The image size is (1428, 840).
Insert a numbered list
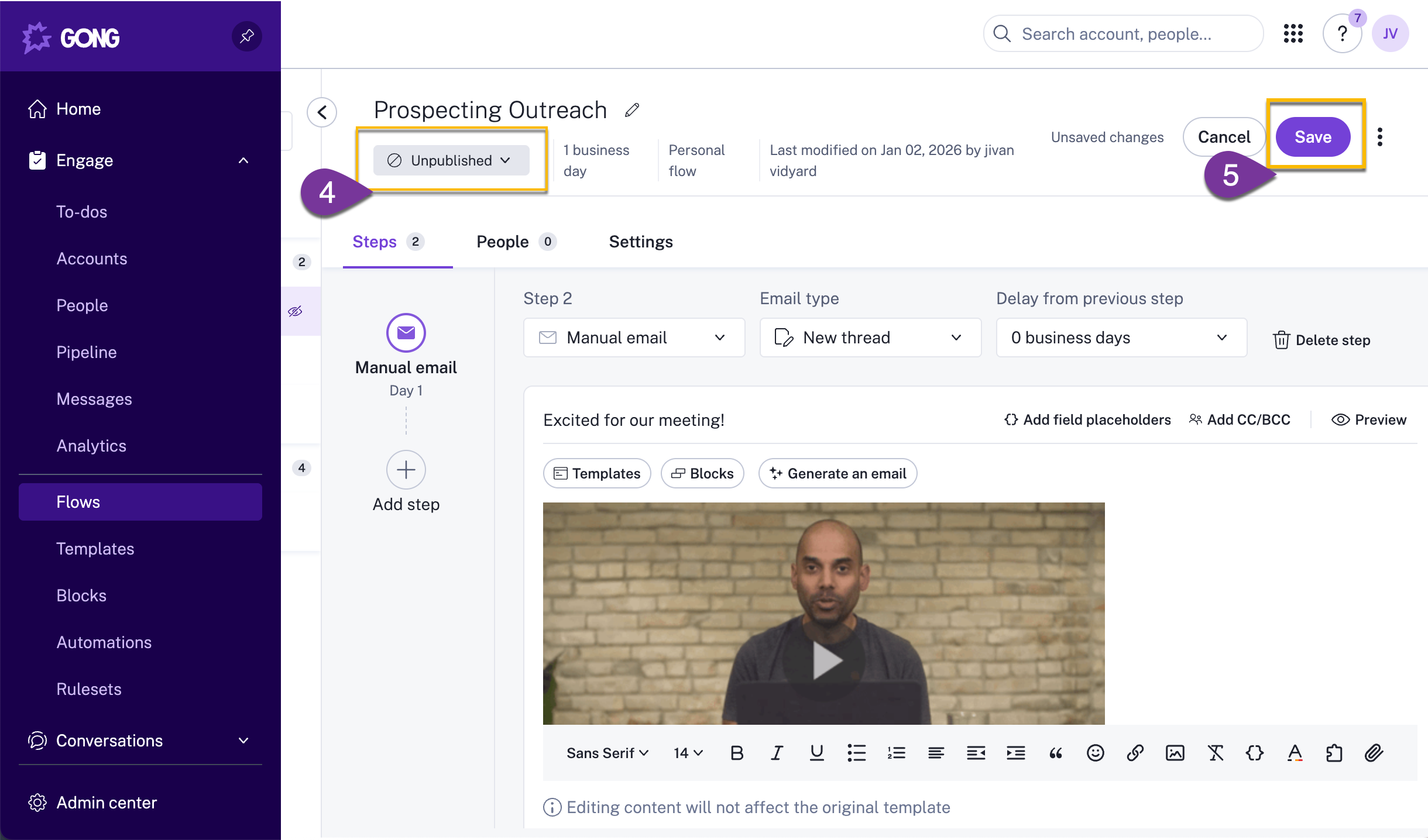[896, 753]
